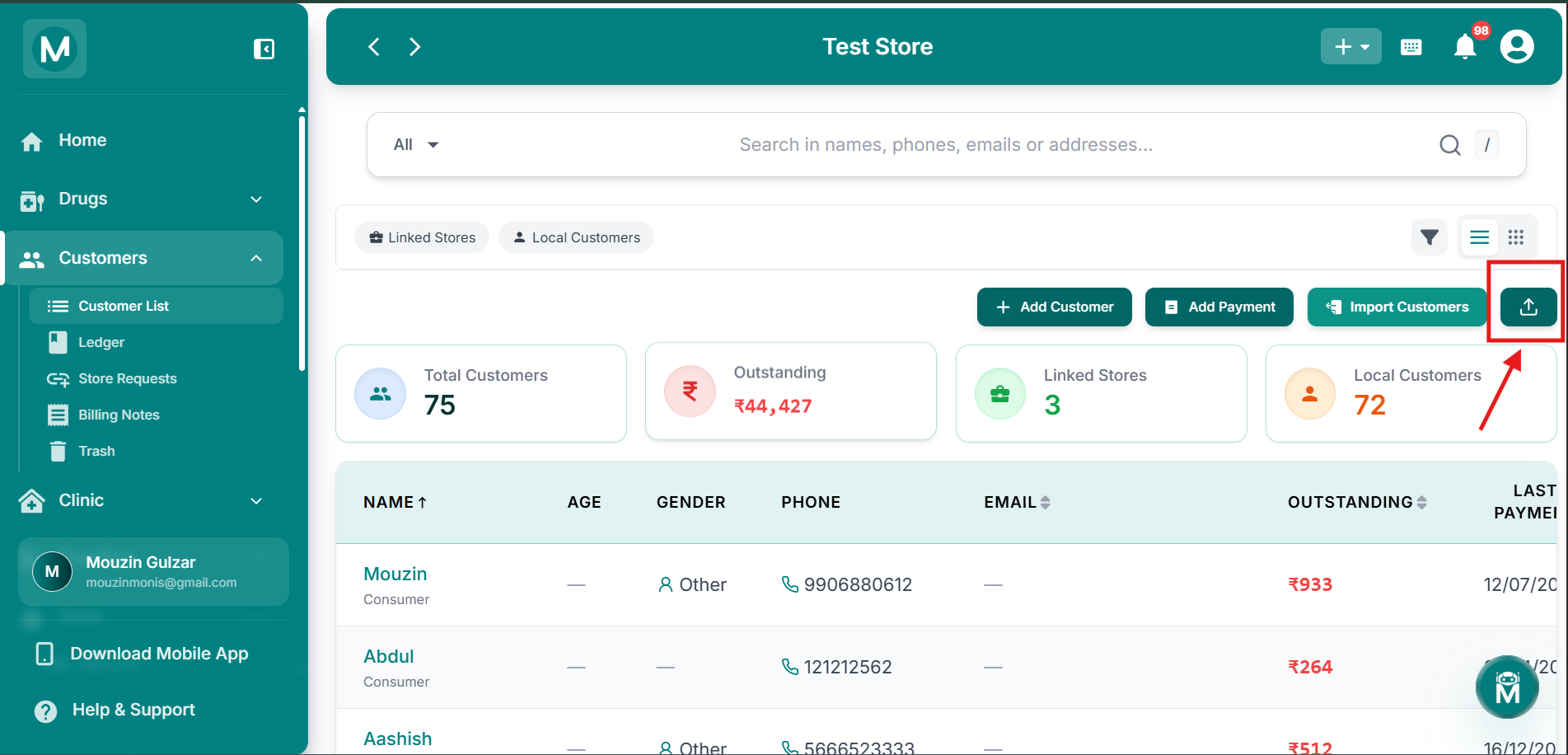The image size is (1568, 755).
Task: Open customer Abdul link
Action: coord(389,656)
